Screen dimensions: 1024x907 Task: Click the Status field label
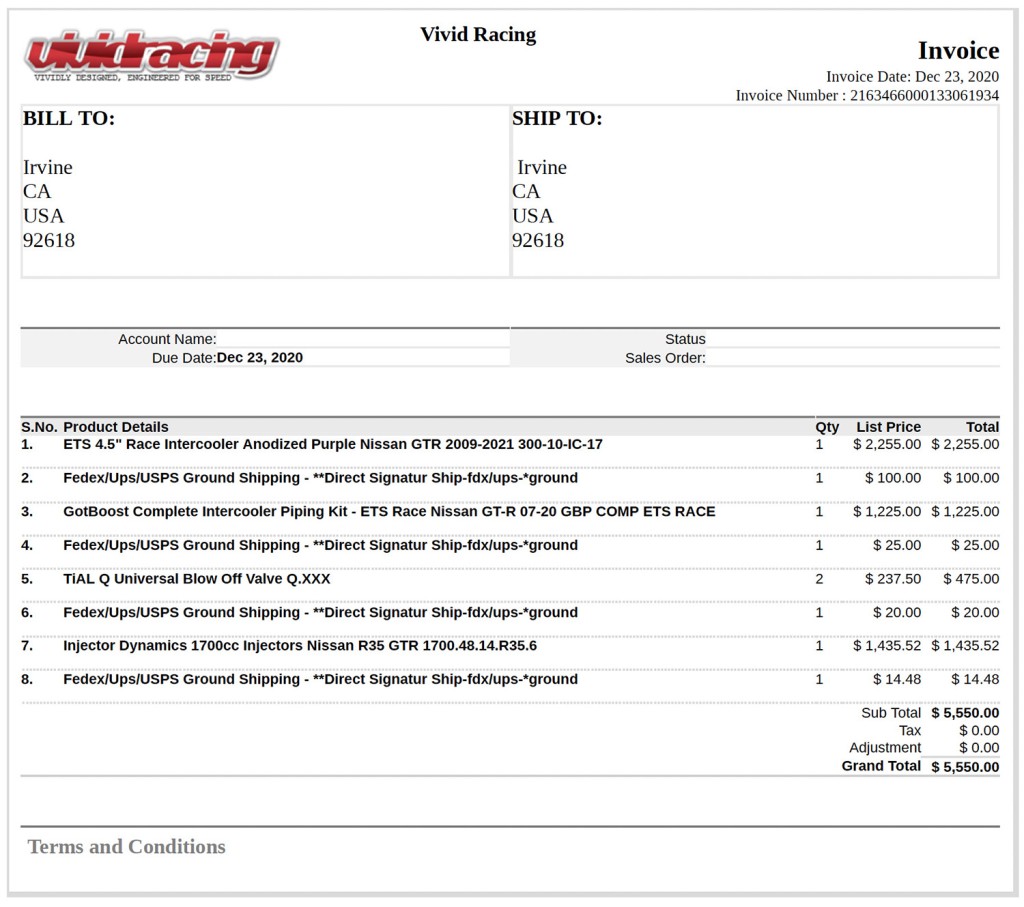coord(685,339)
